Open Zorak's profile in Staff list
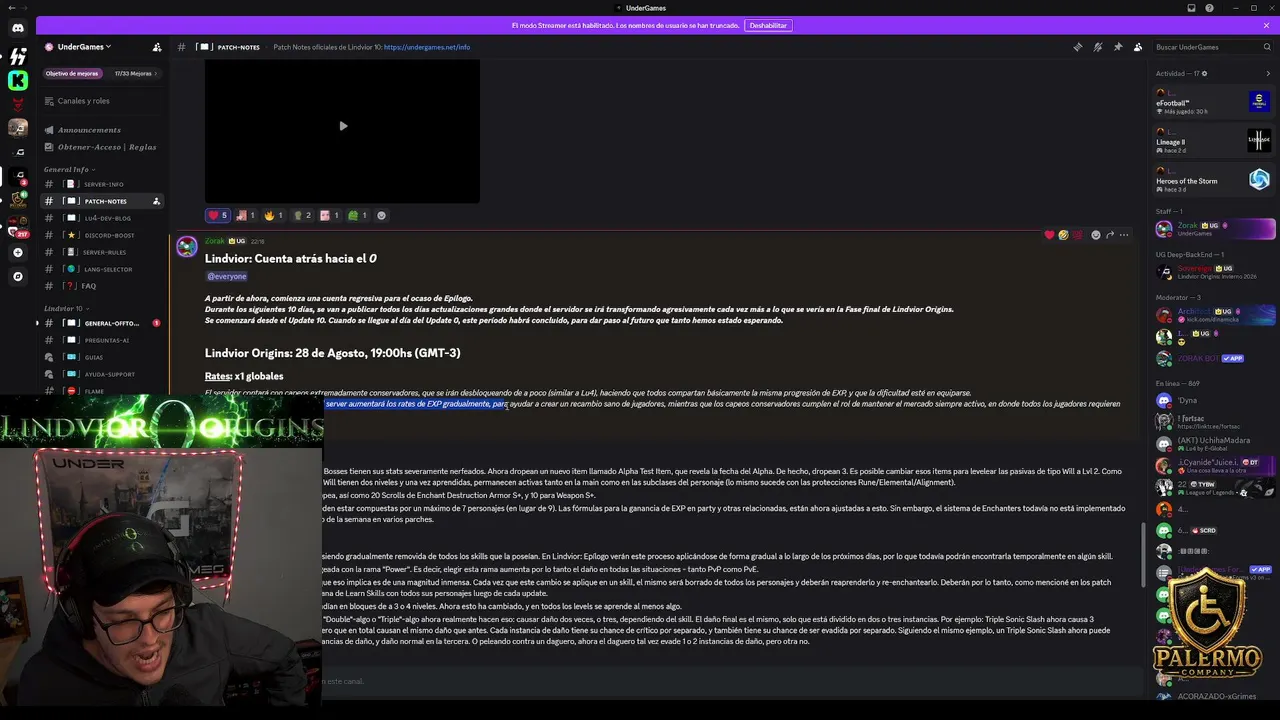The height and width of the screenshot is (720, 1280). coord(1213,229)
